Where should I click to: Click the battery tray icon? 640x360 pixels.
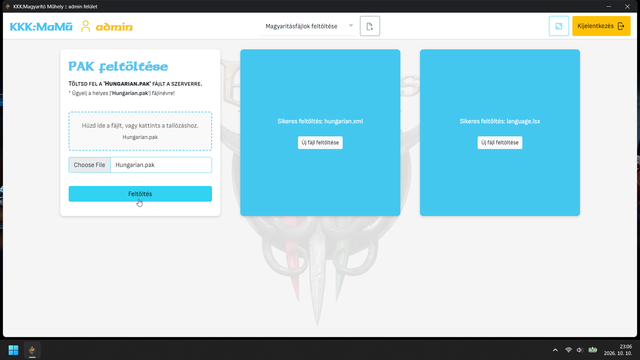coord(593,350)
